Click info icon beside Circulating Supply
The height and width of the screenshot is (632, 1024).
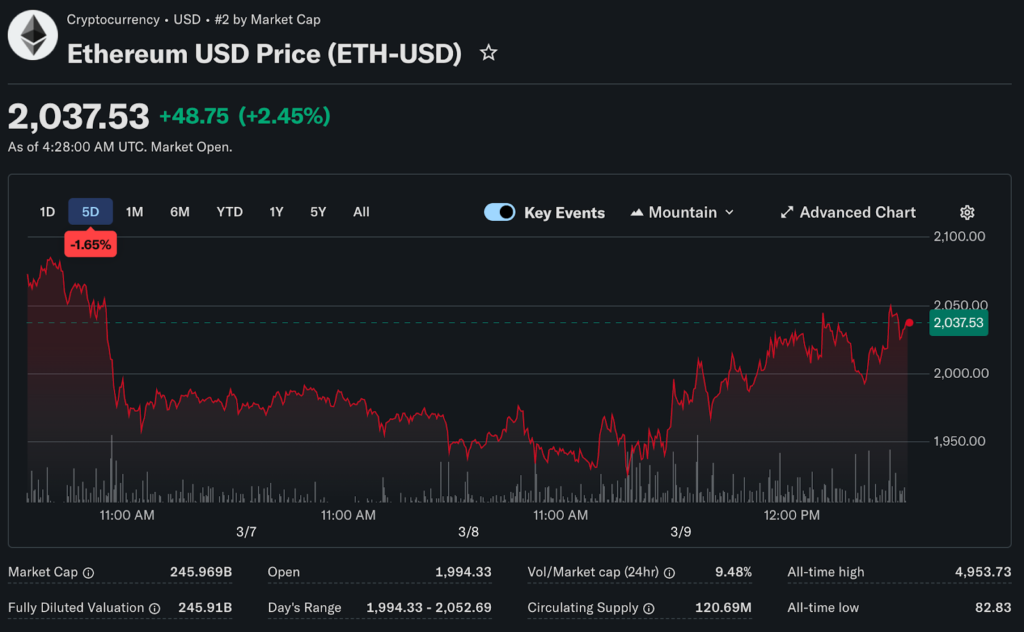(648, 608)
